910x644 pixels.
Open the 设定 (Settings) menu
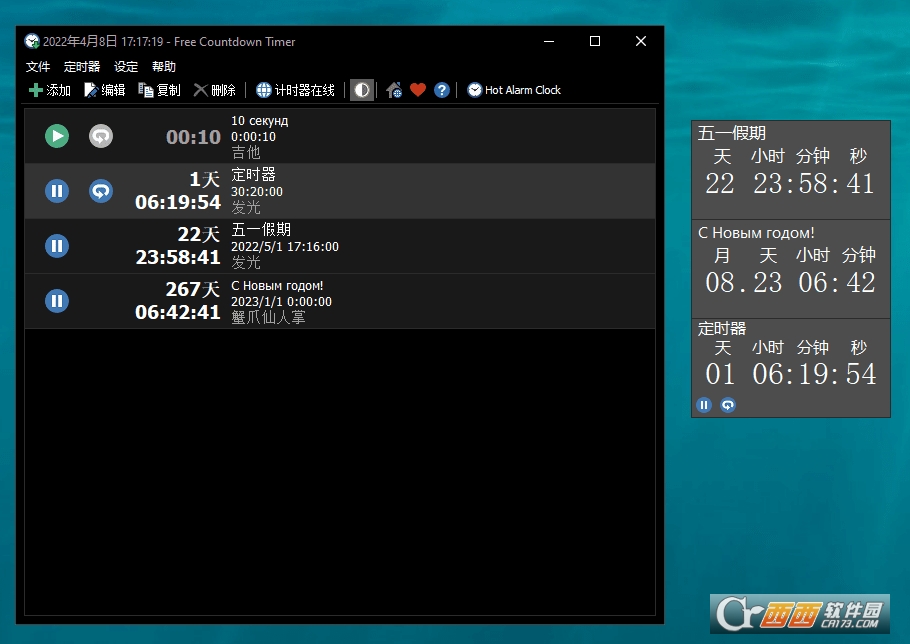point(126,67)
